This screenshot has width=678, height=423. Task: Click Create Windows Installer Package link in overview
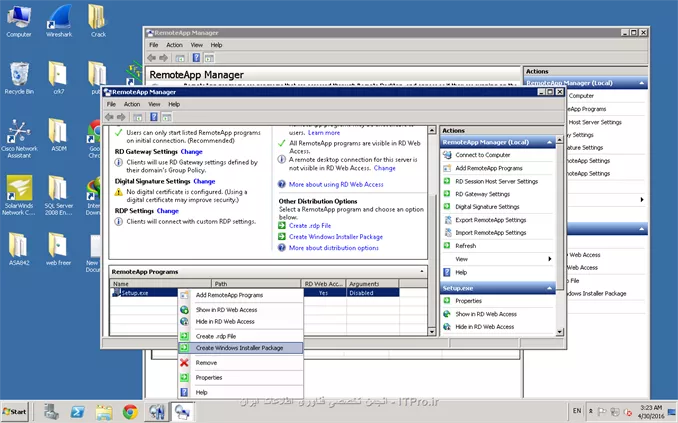pos(336,237)
